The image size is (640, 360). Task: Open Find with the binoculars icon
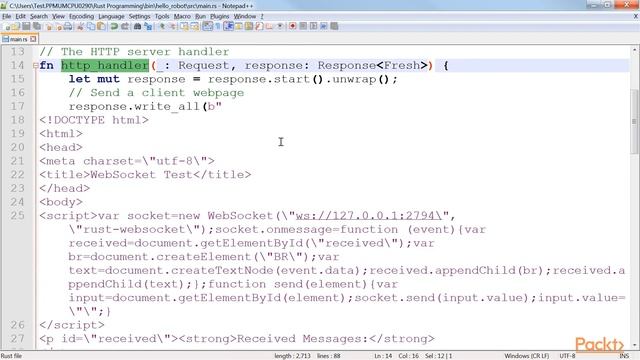point(137,27)
